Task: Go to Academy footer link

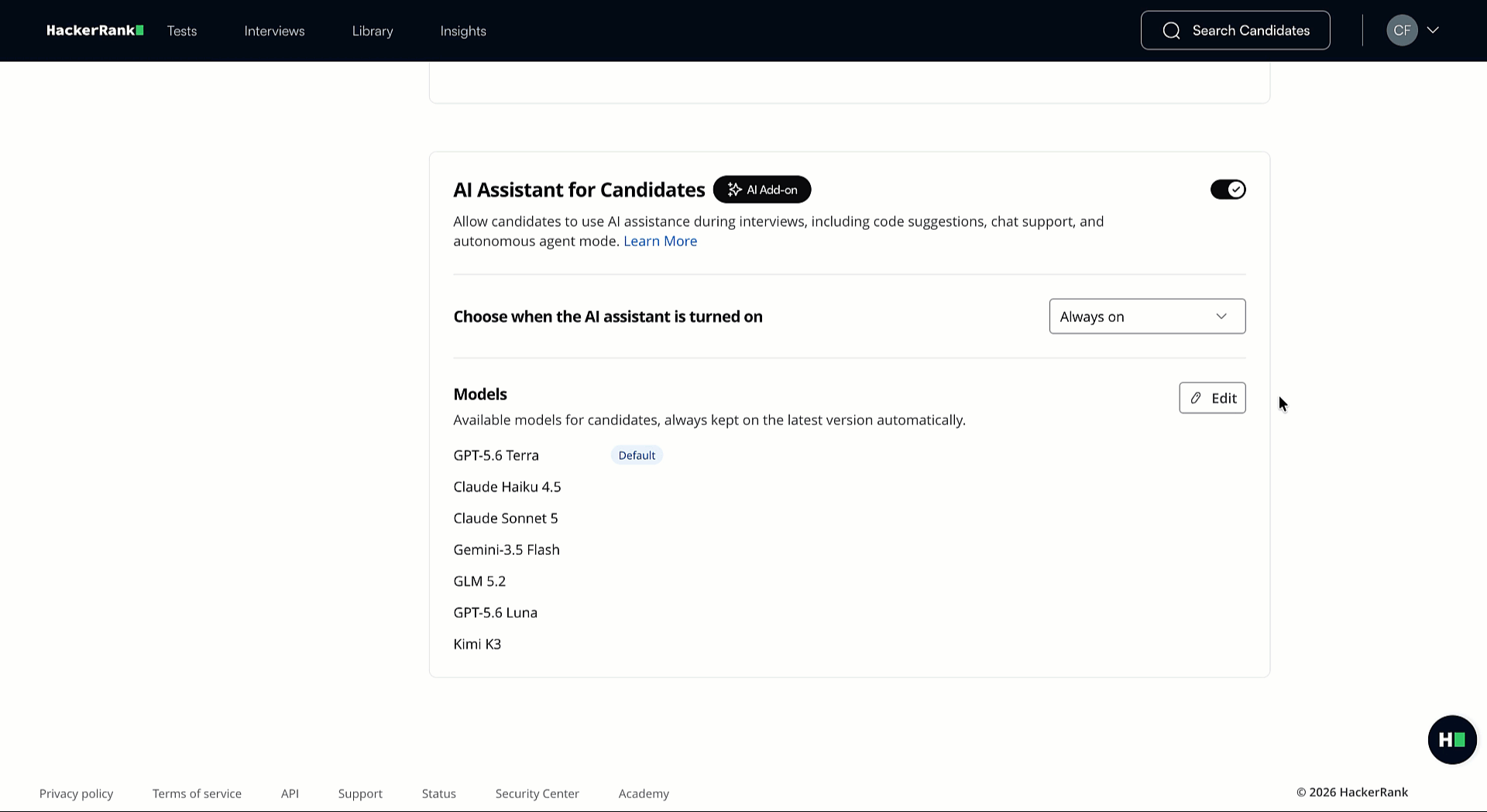Action: 644,793
